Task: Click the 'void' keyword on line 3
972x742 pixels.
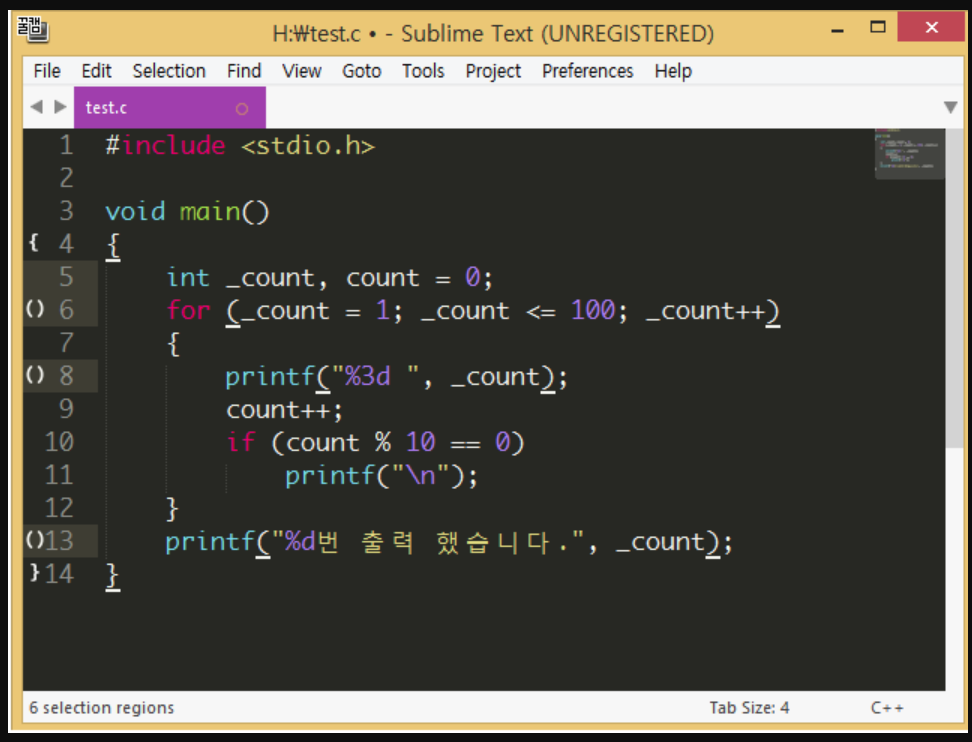Action: coord(135,212)
